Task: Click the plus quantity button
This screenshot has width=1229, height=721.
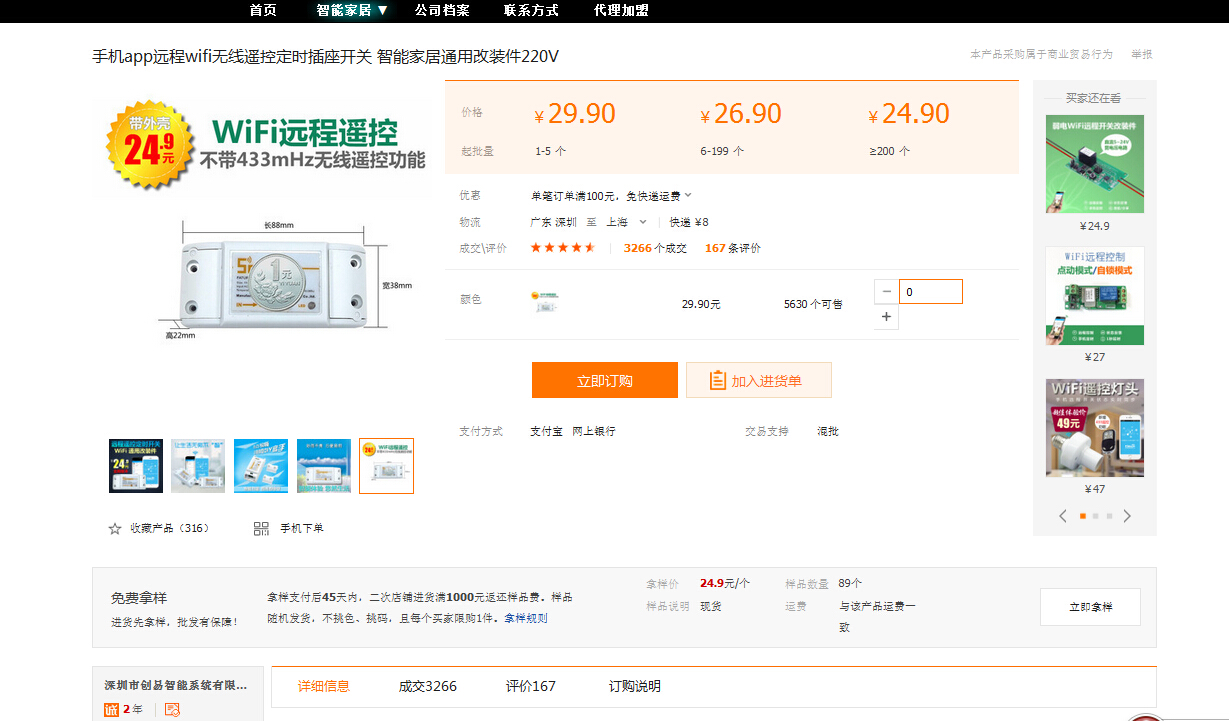Action: pyautogui.click(x=886, y=317)
